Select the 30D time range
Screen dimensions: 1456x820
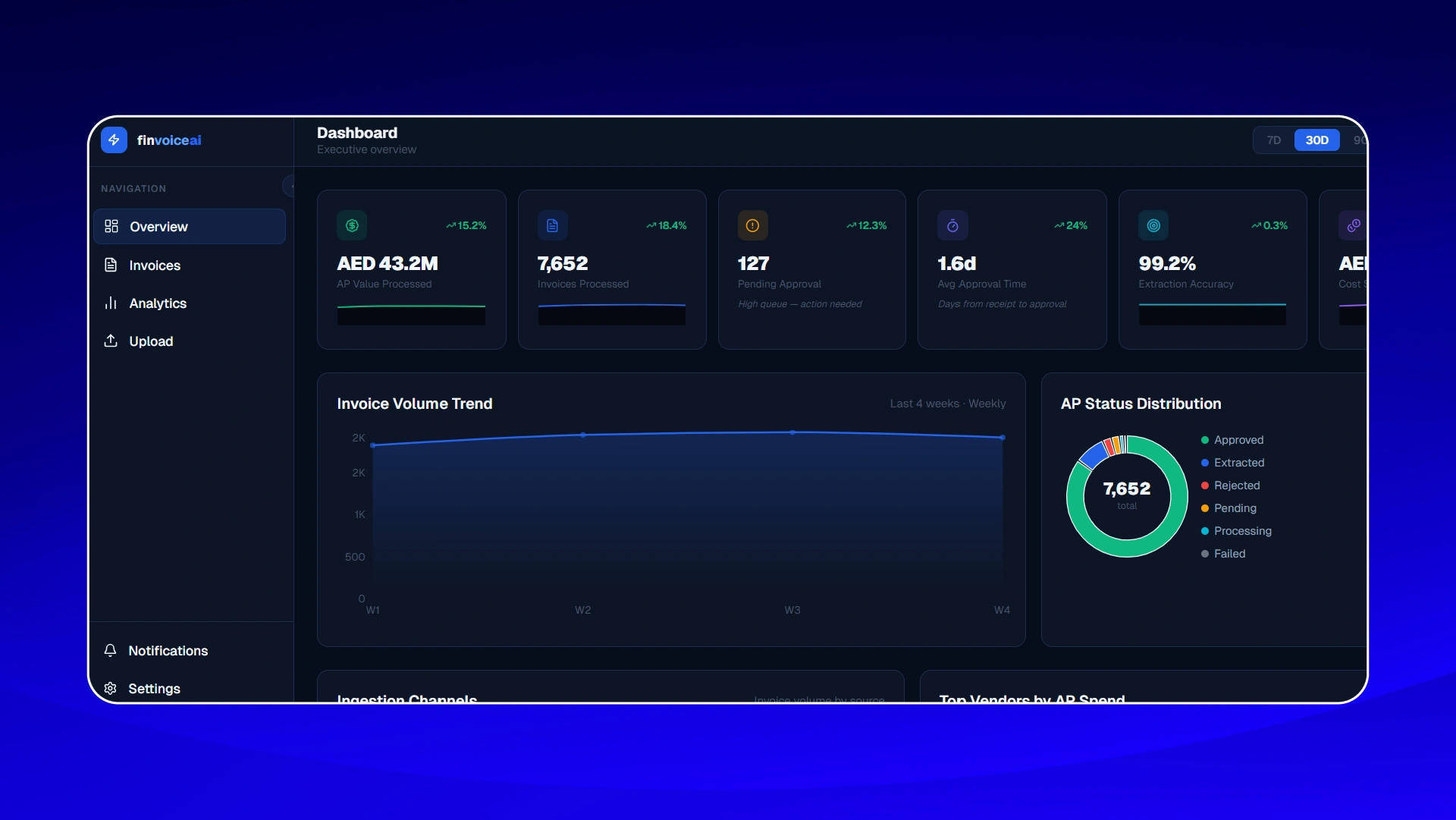pyautogui.click(x=1316, y=140)
